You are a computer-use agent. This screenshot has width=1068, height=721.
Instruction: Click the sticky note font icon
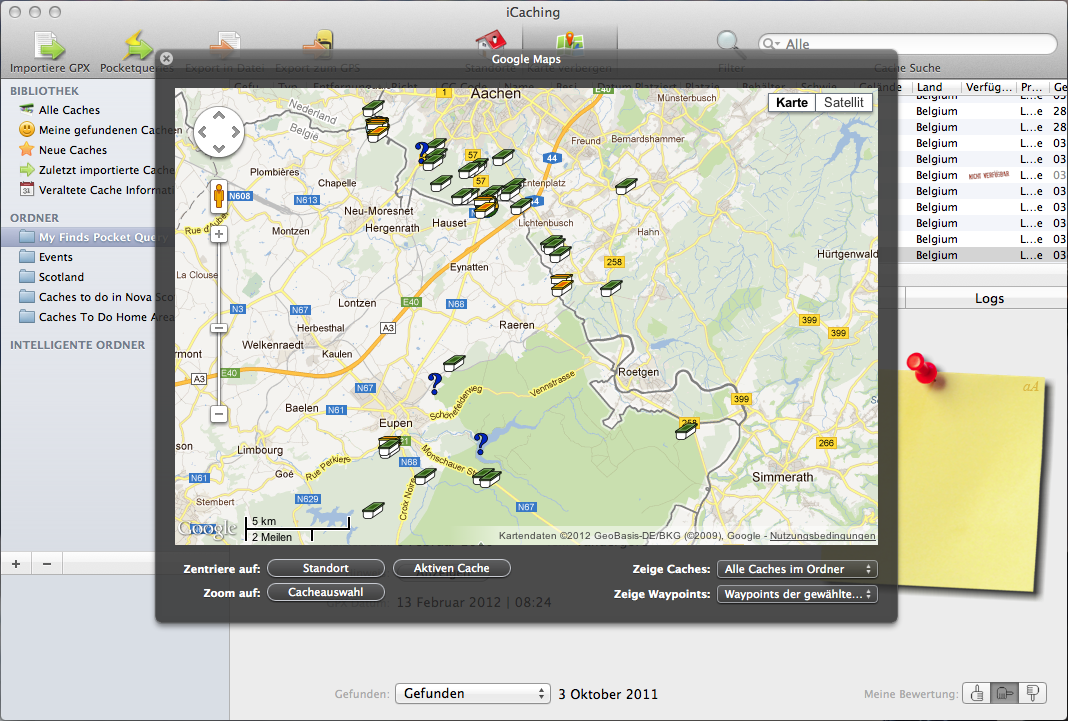[x=1031, y=387]
